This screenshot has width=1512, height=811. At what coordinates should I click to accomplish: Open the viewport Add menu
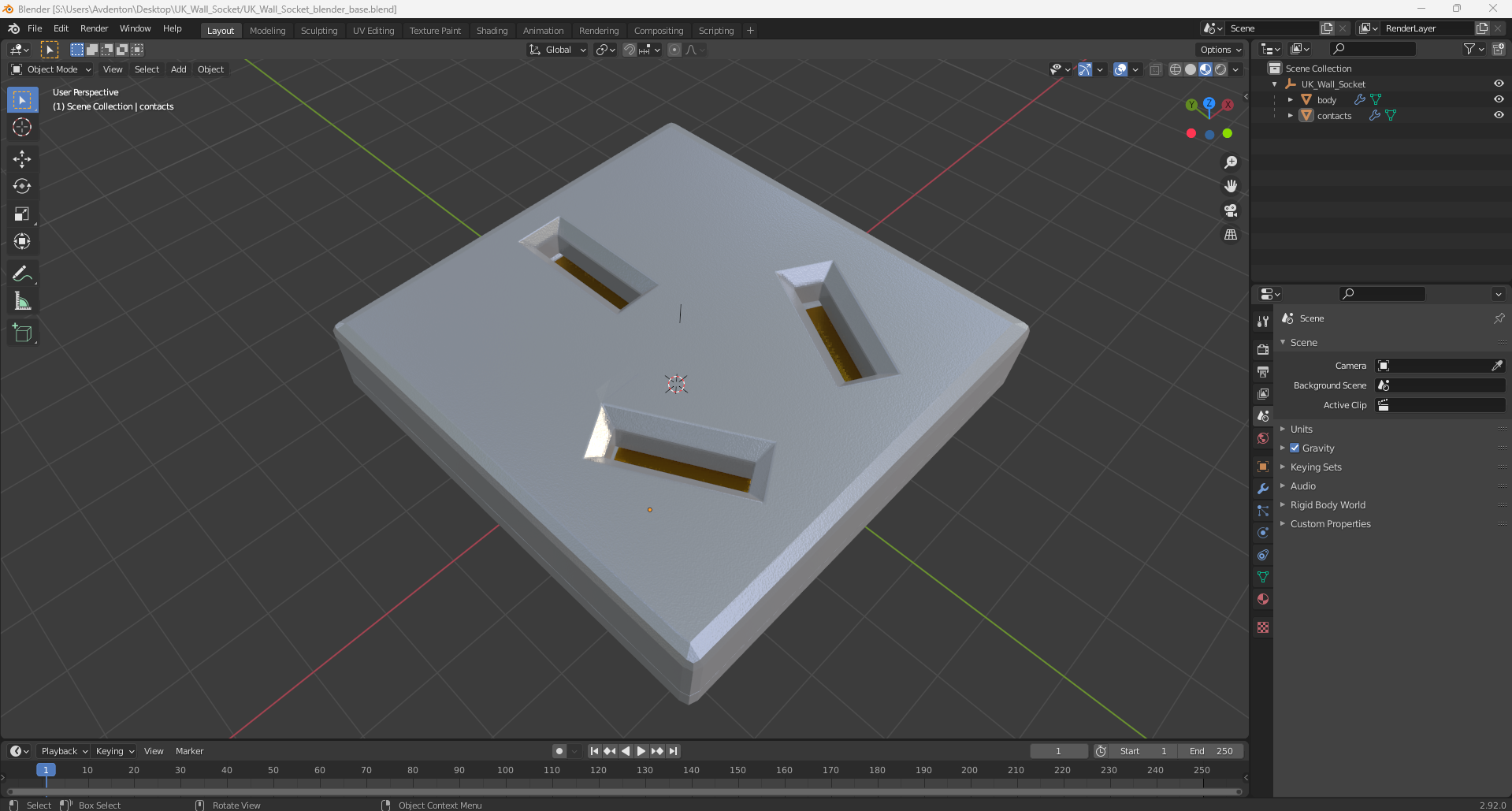[179, 69]
